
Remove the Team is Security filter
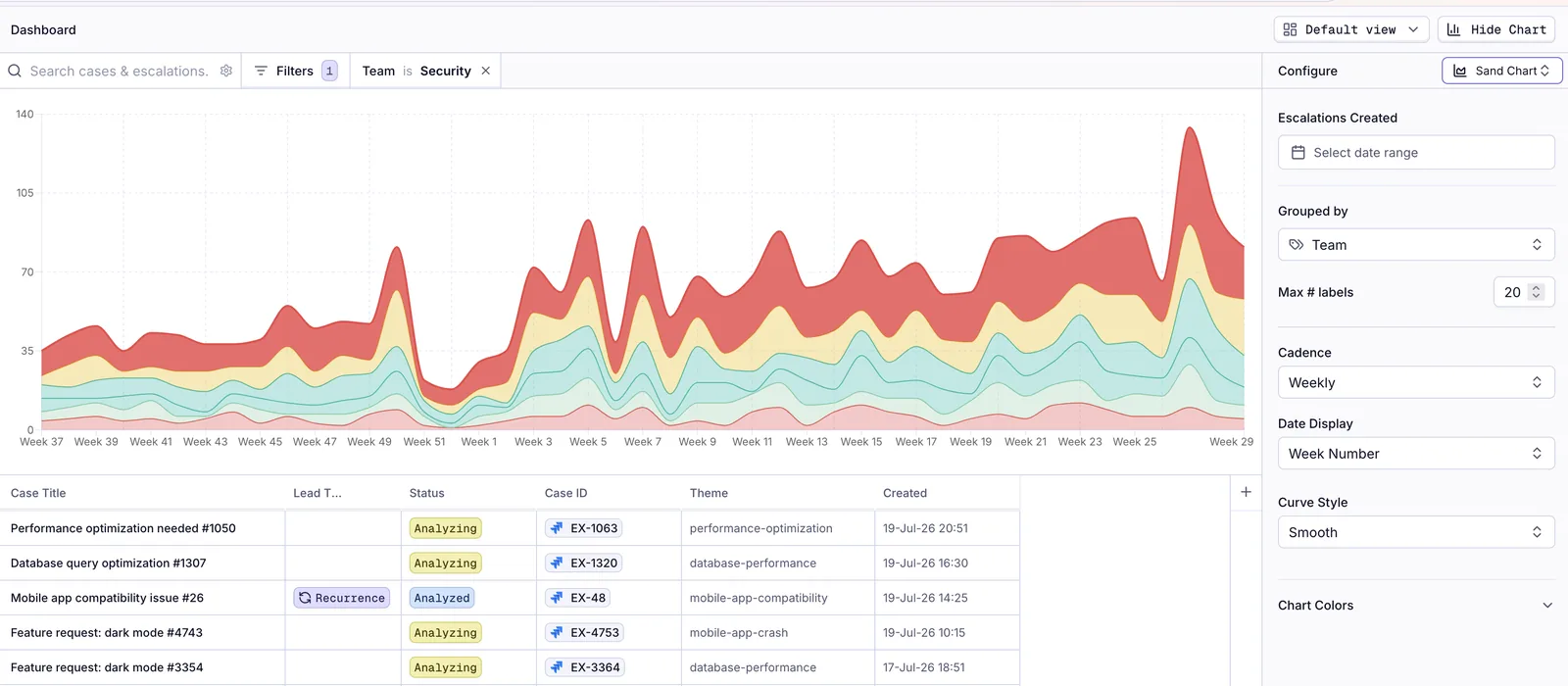485,71
